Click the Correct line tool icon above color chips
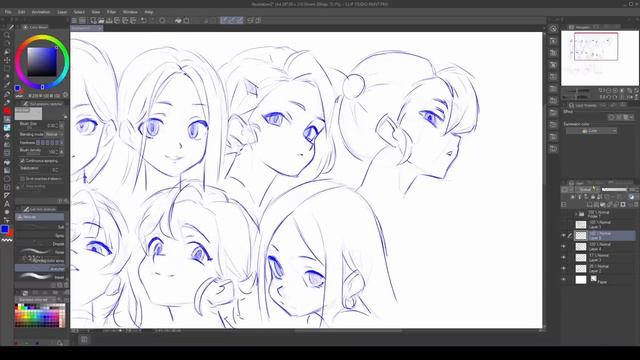The width and height of the screenshot is (640, 360). click(7, 220)
